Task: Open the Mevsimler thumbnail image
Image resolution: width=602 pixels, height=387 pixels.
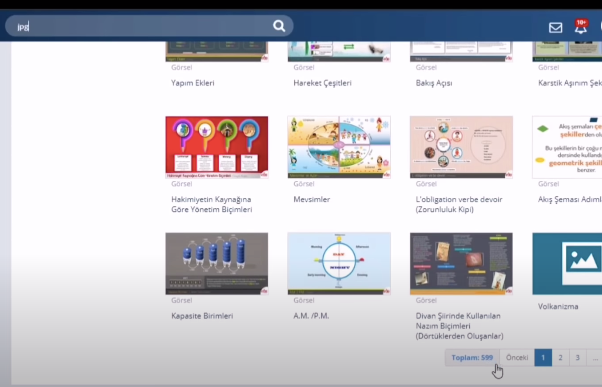Action: [x=339, y=147]
